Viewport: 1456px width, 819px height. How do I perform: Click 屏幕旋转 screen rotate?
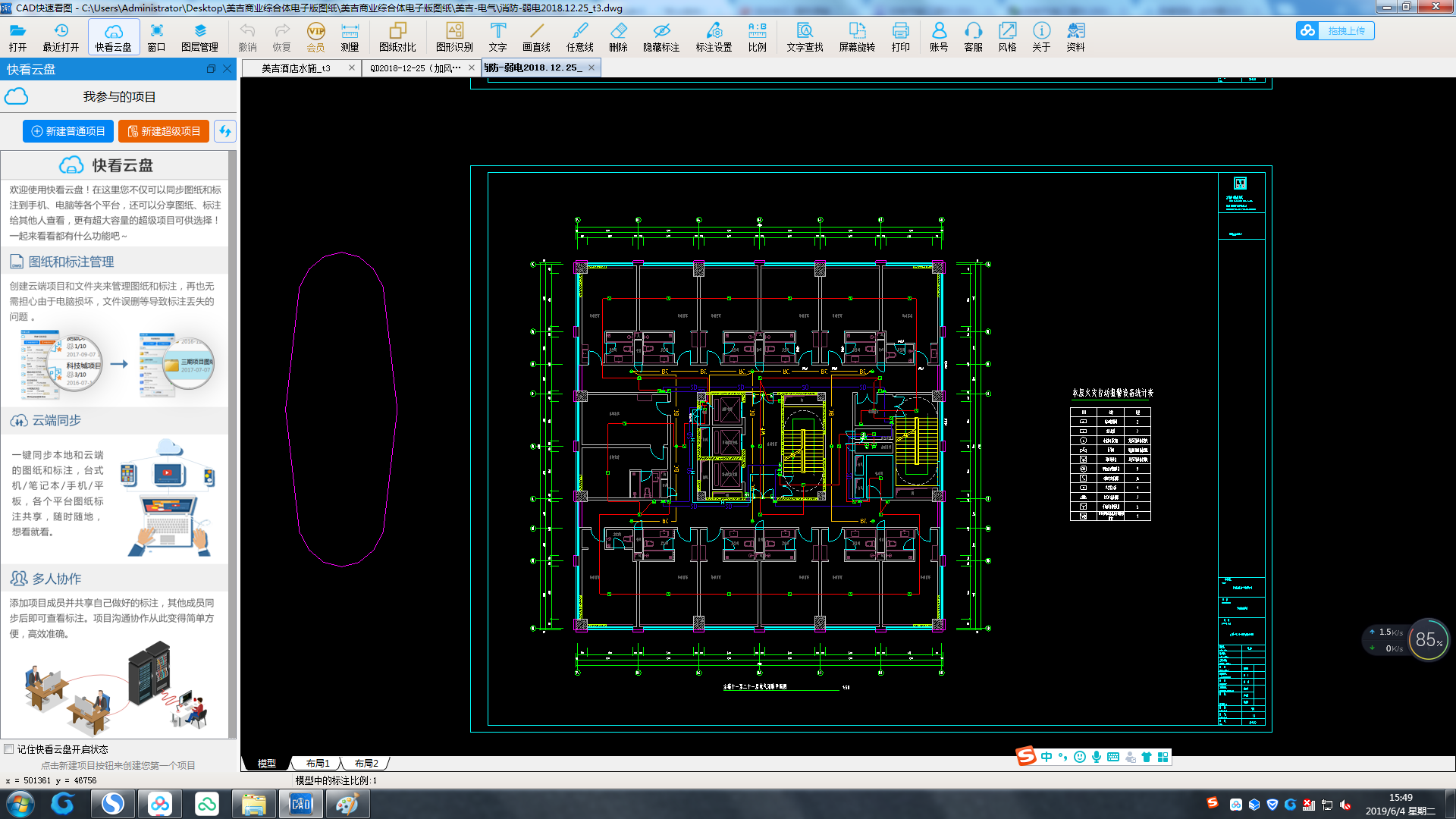click(857, 36)
